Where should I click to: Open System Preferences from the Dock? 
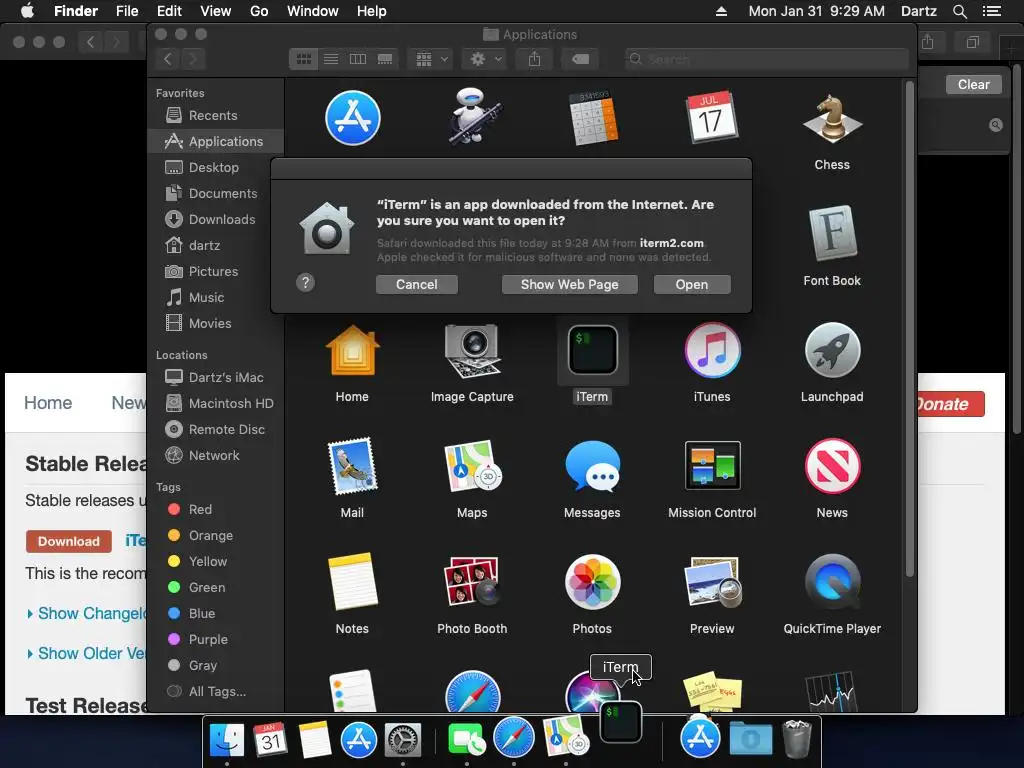(402, 739)
